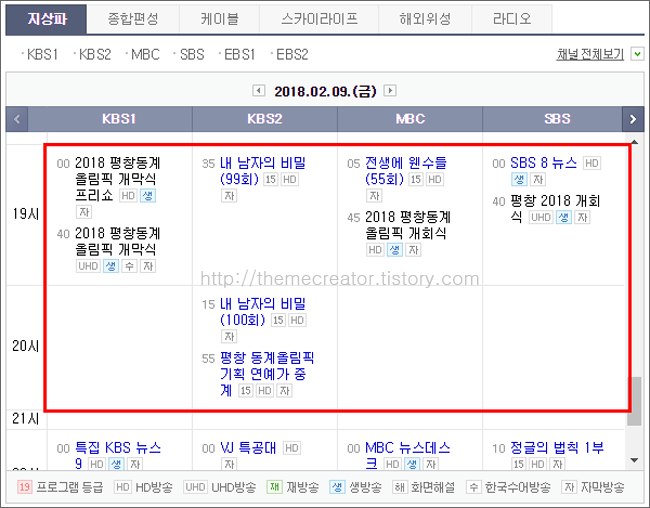650x508 pixels.
Task: Click 생 live badge beside 프리쇼
Action: (x=148, y=195)
